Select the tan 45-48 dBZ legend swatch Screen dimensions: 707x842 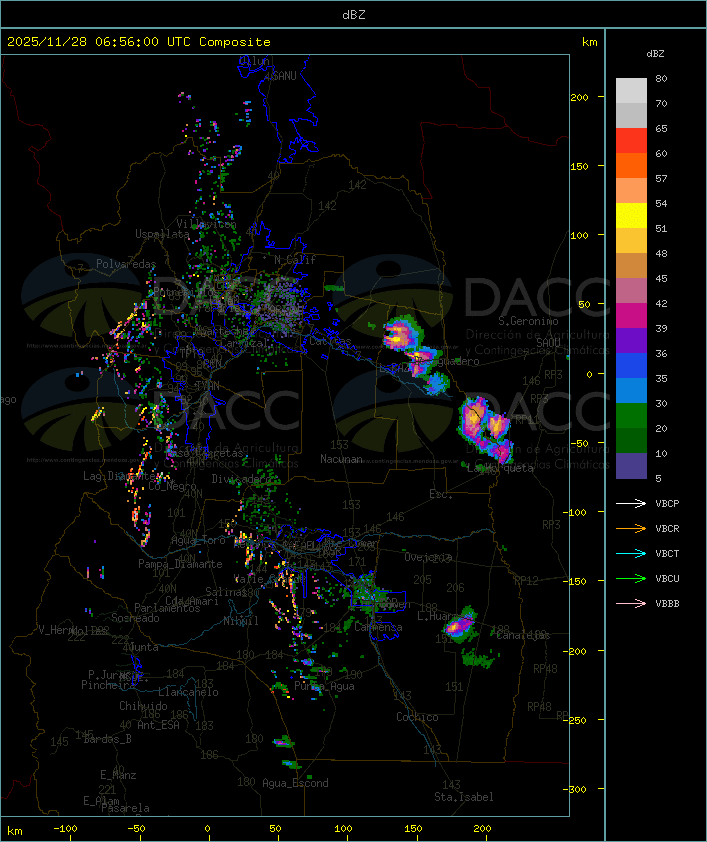click(x=631, y=266)
